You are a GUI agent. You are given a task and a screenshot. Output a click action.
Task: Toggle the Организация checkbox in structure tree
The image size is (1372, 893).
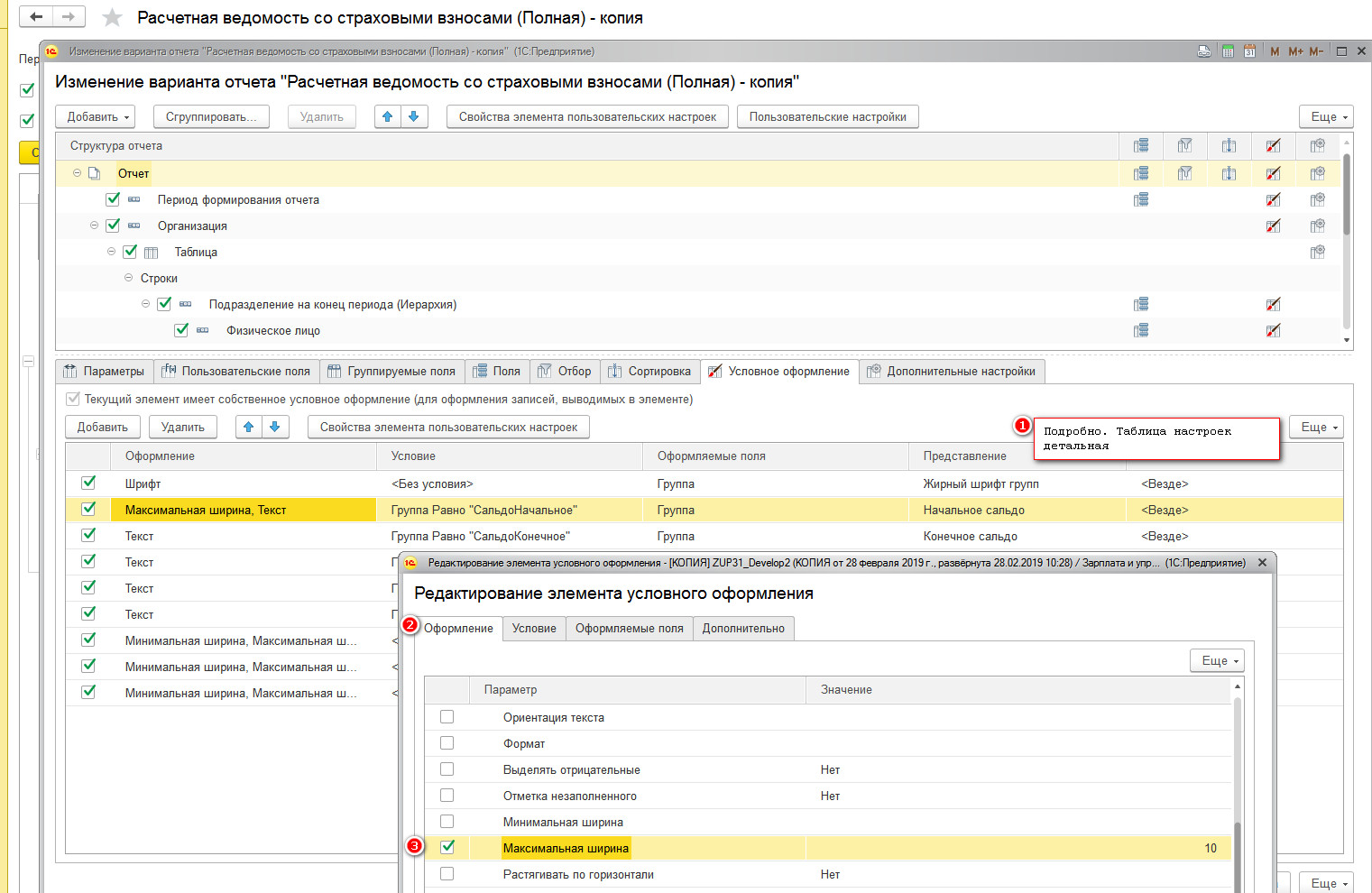point(113,226)
